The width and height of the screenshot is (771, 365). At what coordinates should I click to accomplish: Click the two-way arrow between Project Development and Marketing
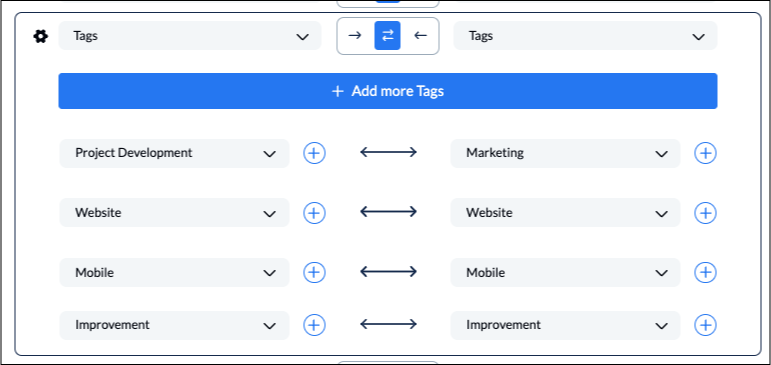pos(388,152)
